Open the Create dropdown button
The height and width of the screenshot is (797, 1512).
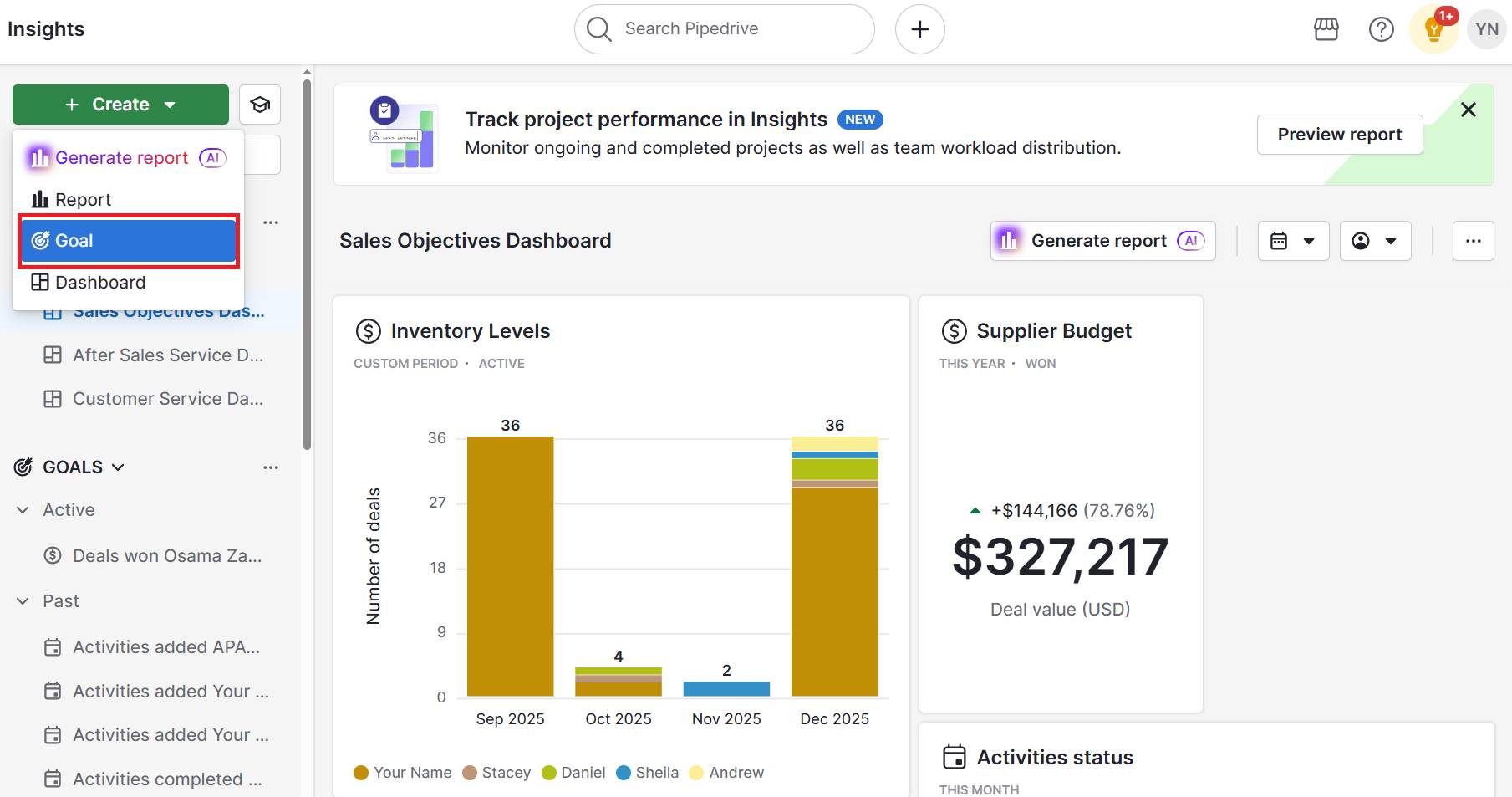click(x=120, y=105)
